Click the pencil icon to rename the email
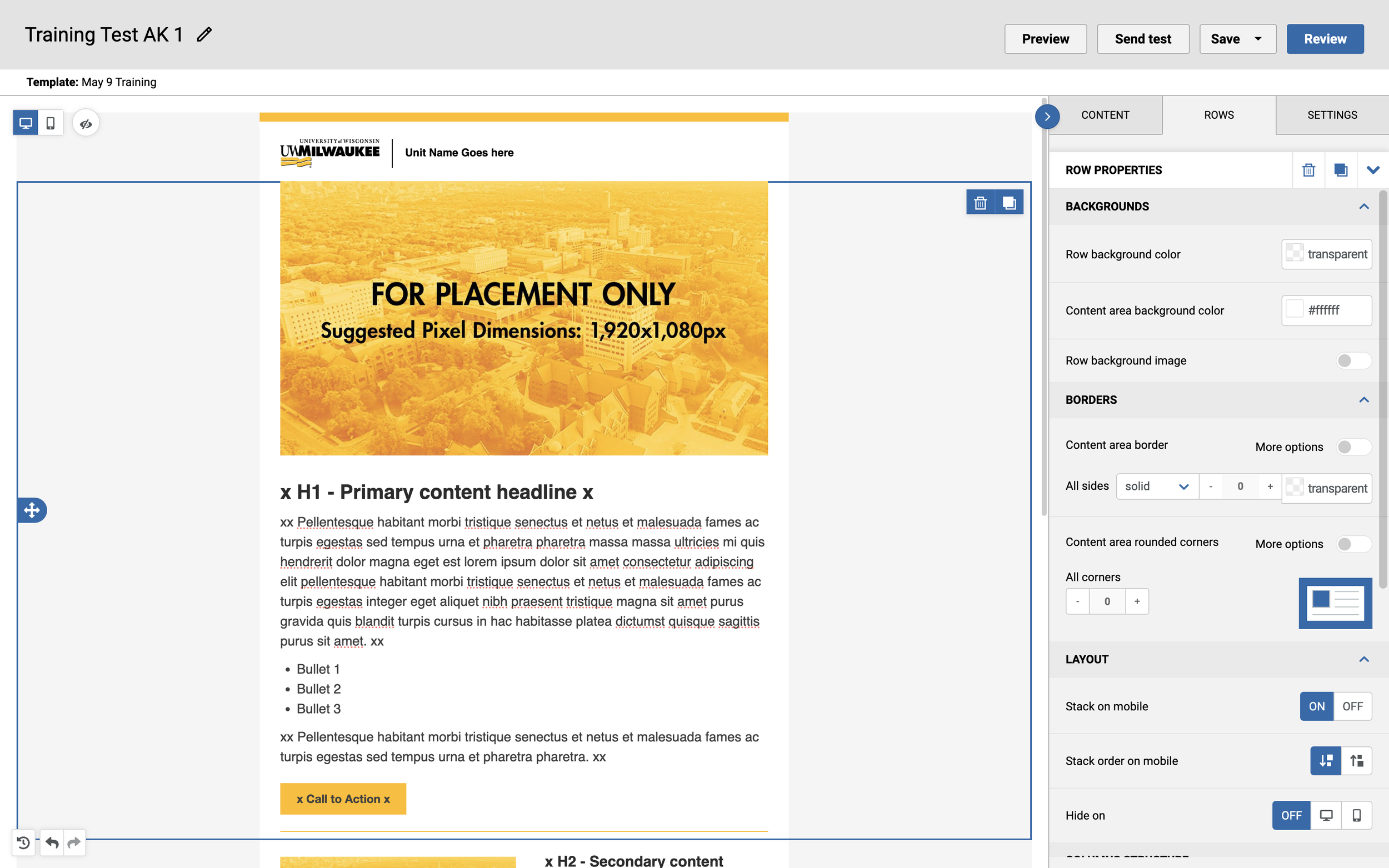1389x868 pixels. [x=204, y=34]
